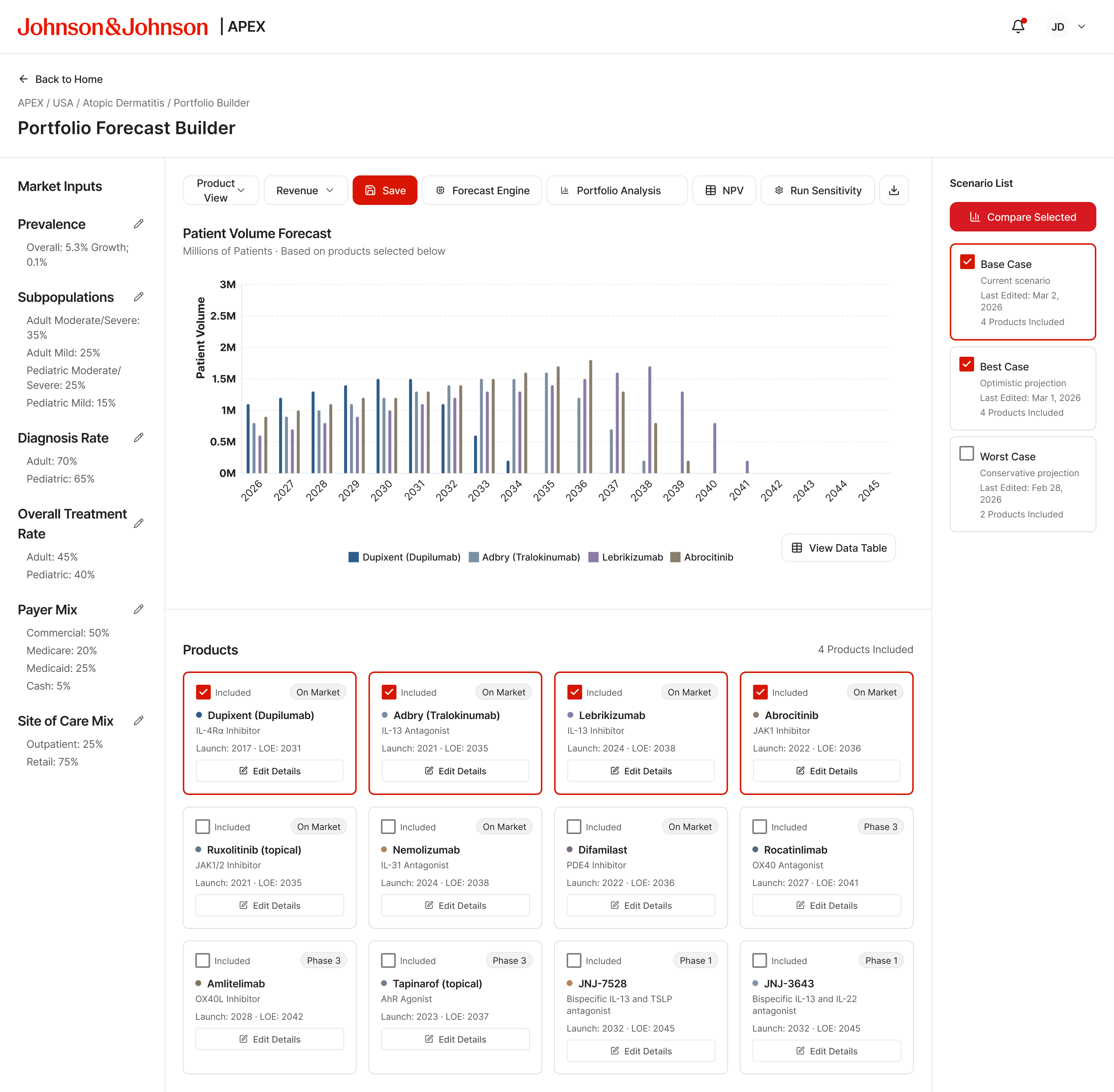Uncheck the Base Case scenario checkbox

click(x=967, y=262)
